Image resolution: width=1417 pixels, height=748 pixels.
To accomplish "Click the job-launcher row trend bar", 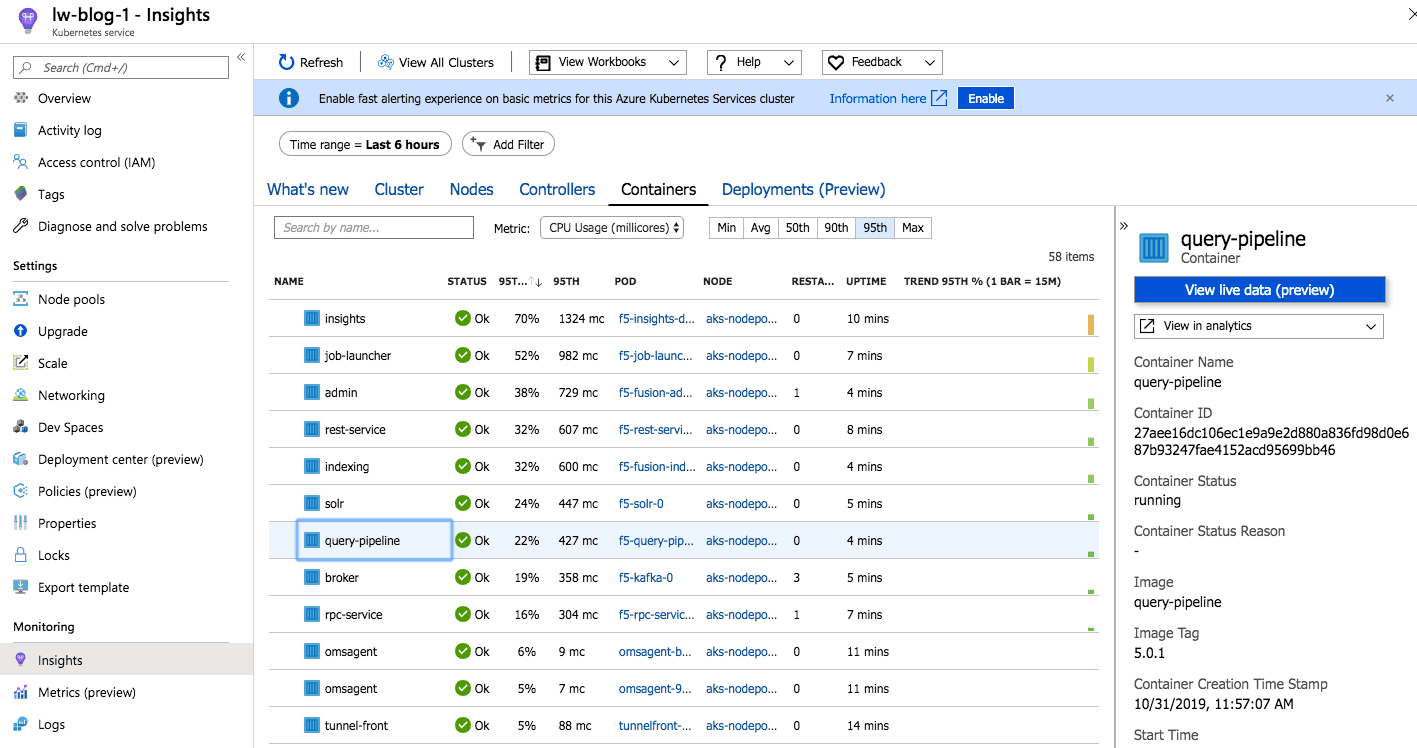I will [x=1091, y=364].
